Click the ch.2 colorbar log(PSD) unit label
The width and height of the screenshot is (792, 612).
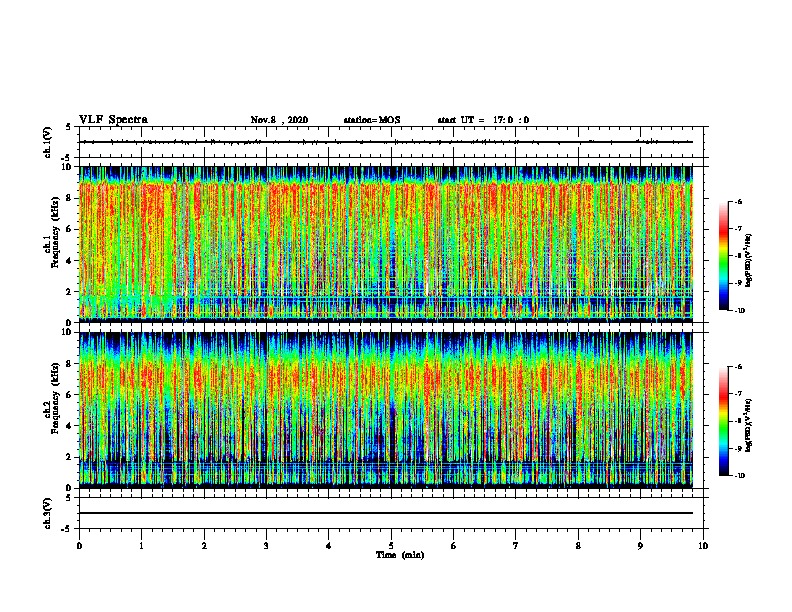pyautogui.click(x=749, y=425)
